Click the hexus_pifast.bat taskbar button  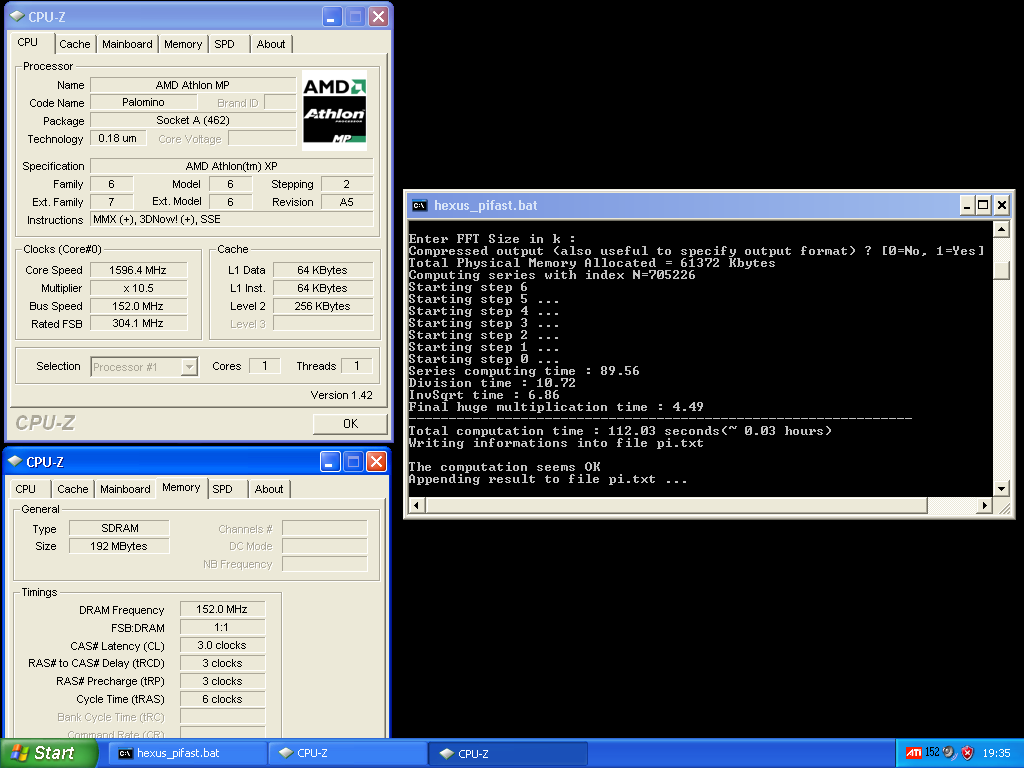(x=187, y=753)
